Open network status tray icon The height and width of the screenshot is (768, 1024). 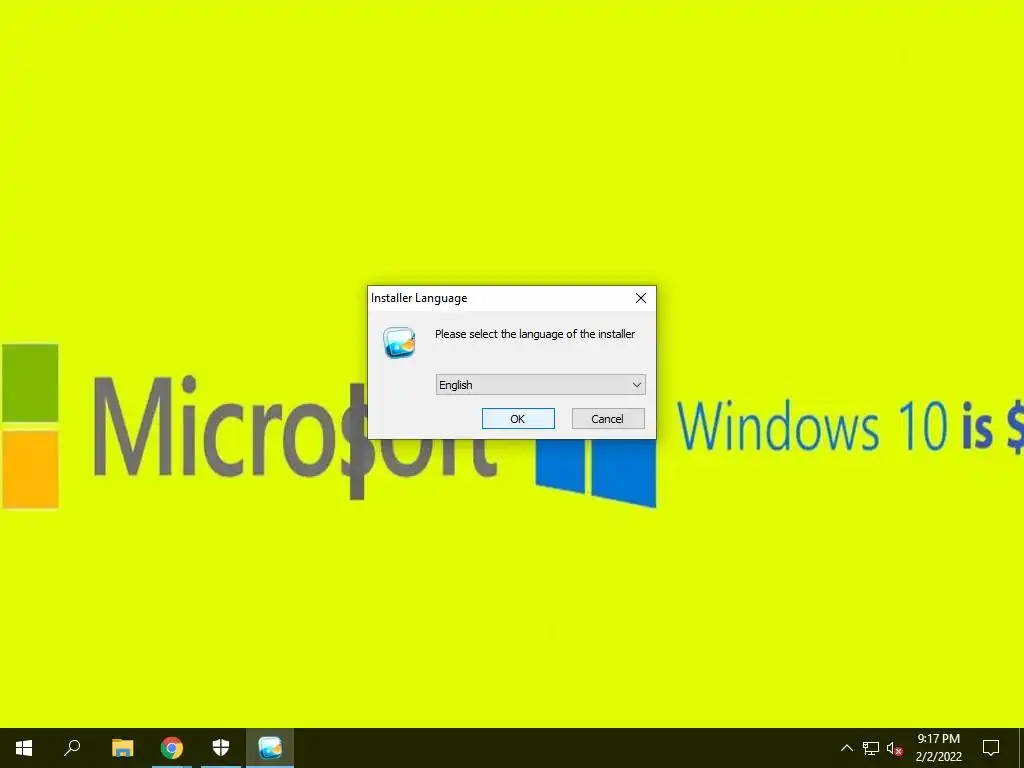[x=871, y=748]
